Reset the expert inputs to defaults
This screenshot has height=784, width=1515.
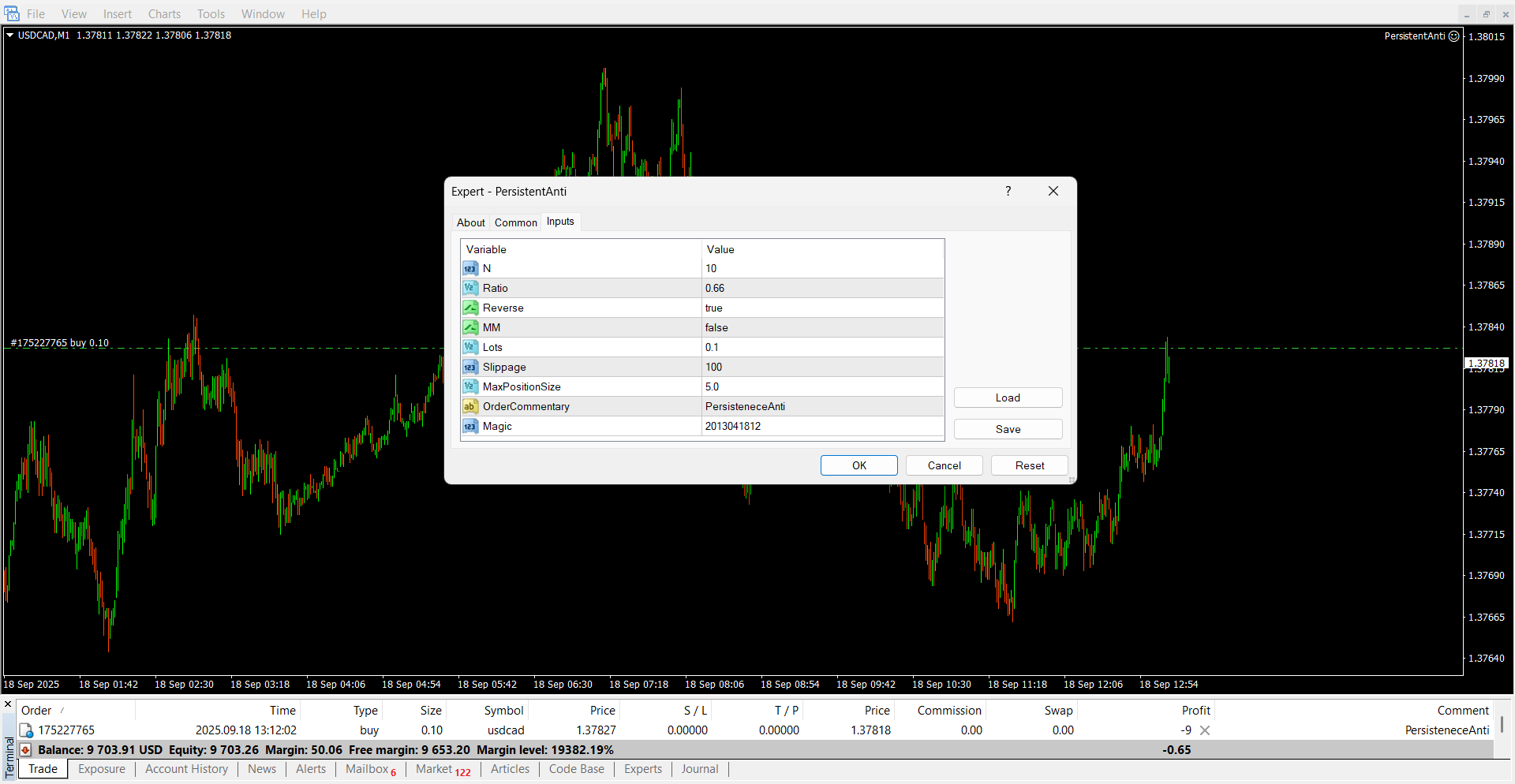point(1029,466)
